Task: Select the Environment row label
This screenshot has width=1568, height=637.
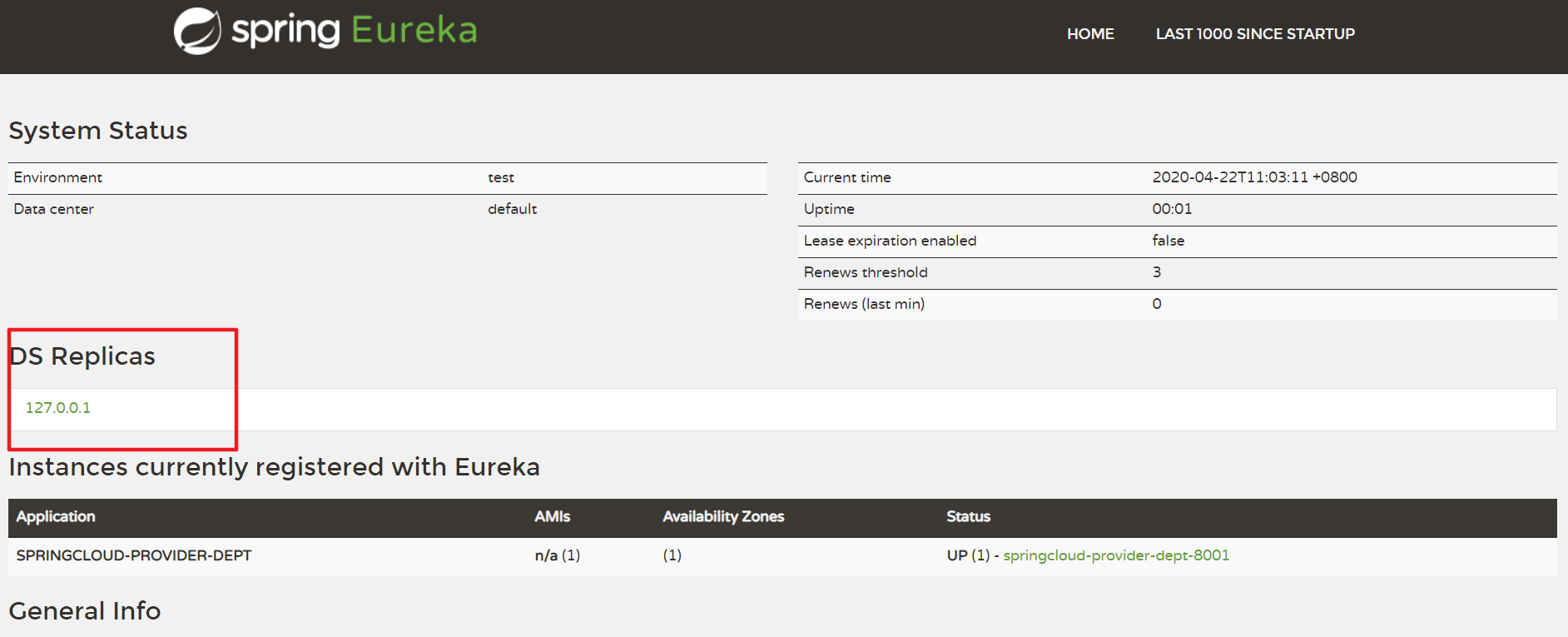Action: [x=58, y=177]
